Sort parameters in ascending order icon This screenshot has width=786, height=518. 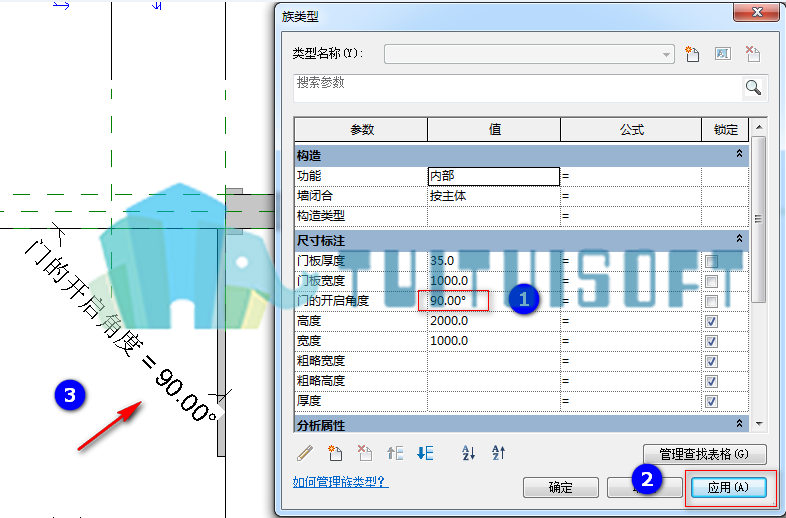pos(468,453)
